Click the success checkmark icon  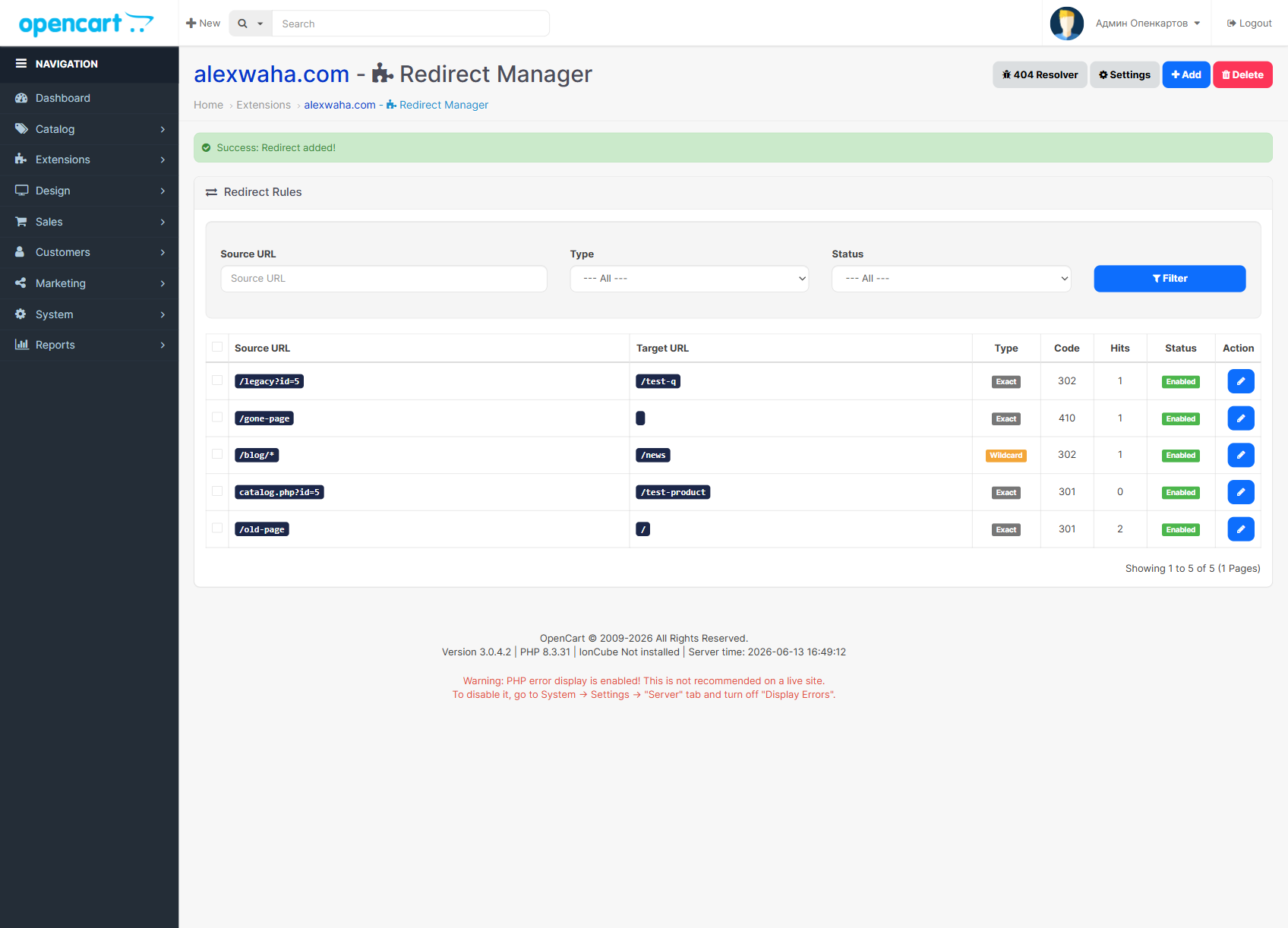coord(206,148)
